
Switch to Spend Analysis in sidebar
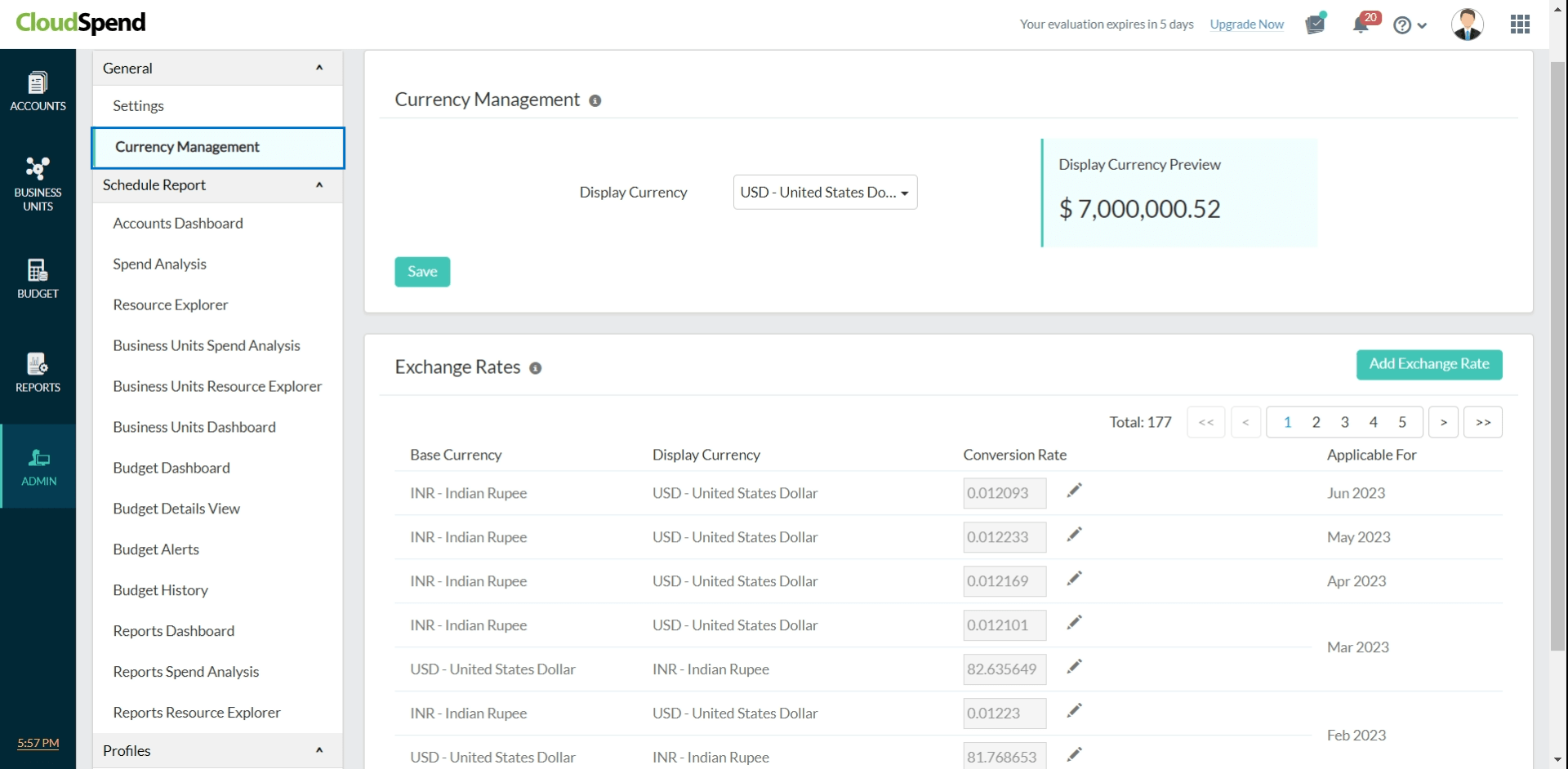(x=159, y=264)
